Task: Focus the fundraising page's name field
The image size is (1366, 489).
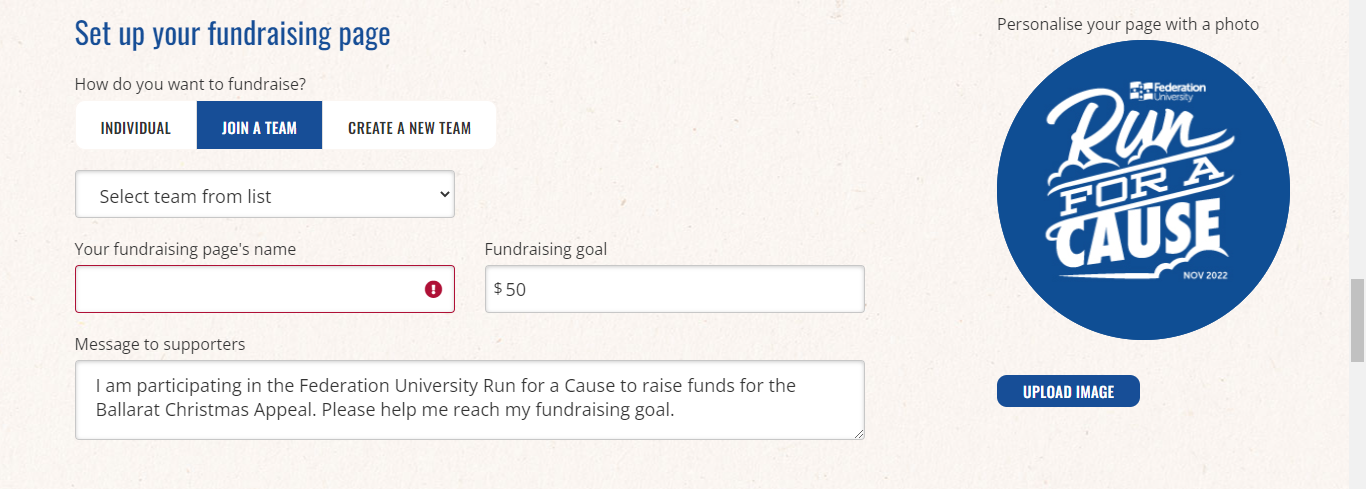Action: pos(250,289)
